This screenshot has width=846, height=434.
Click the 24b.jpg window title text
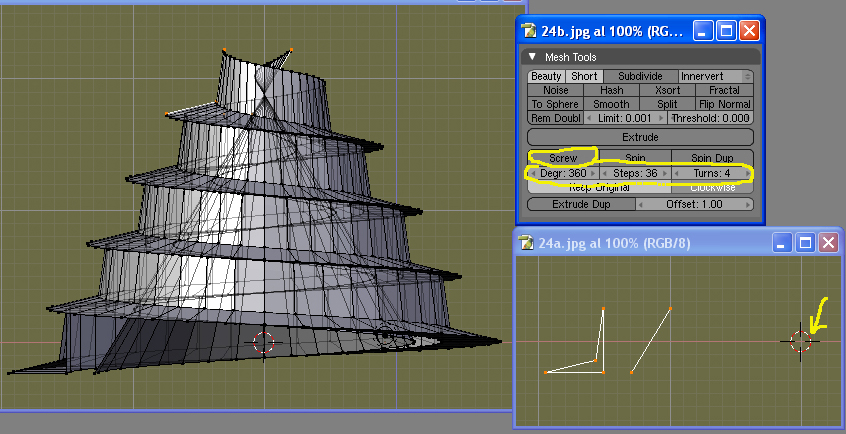pyautogui.click(x=612, y=31)
